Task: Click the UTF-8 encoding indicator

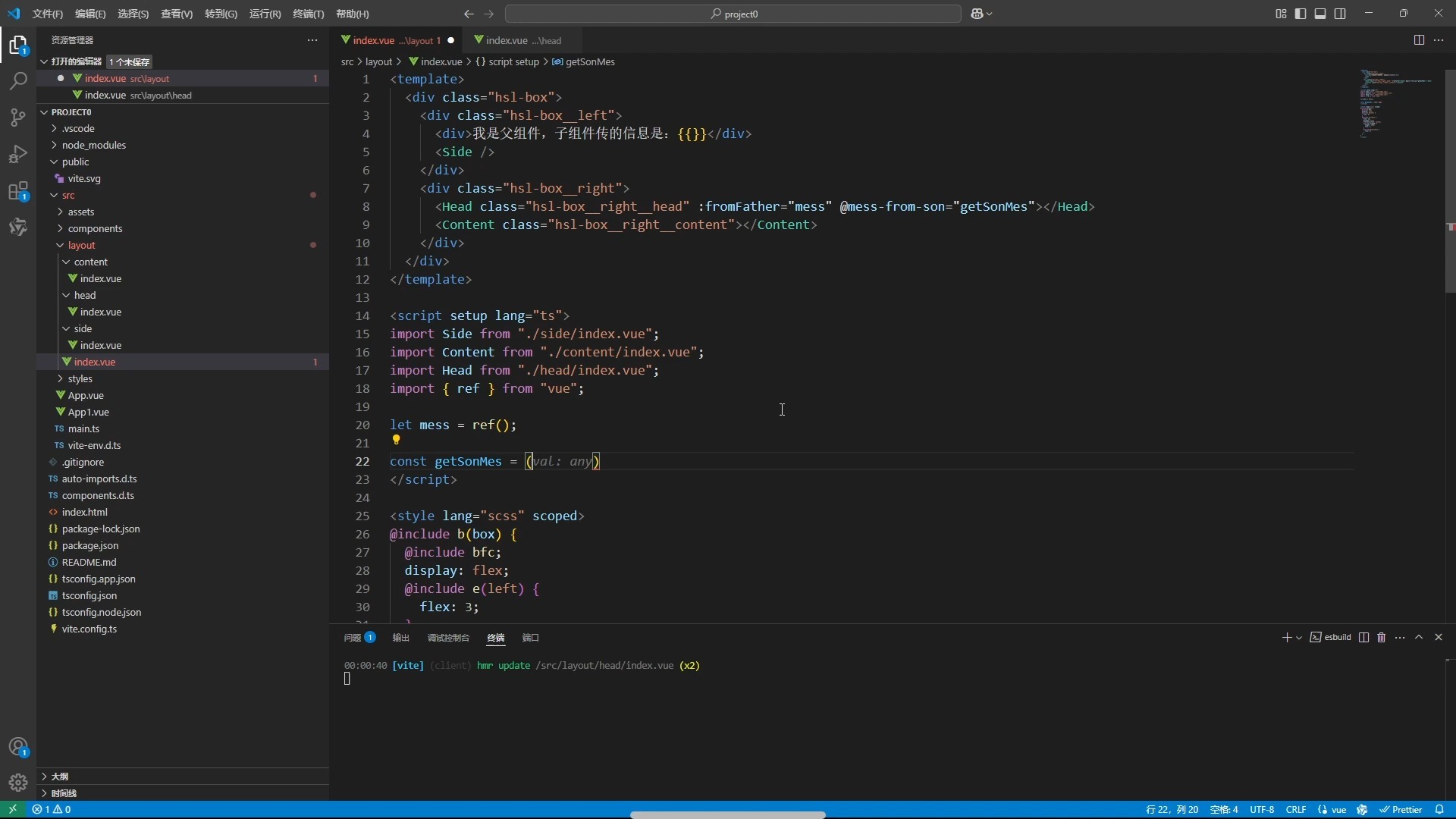Action: point(1262,810)
